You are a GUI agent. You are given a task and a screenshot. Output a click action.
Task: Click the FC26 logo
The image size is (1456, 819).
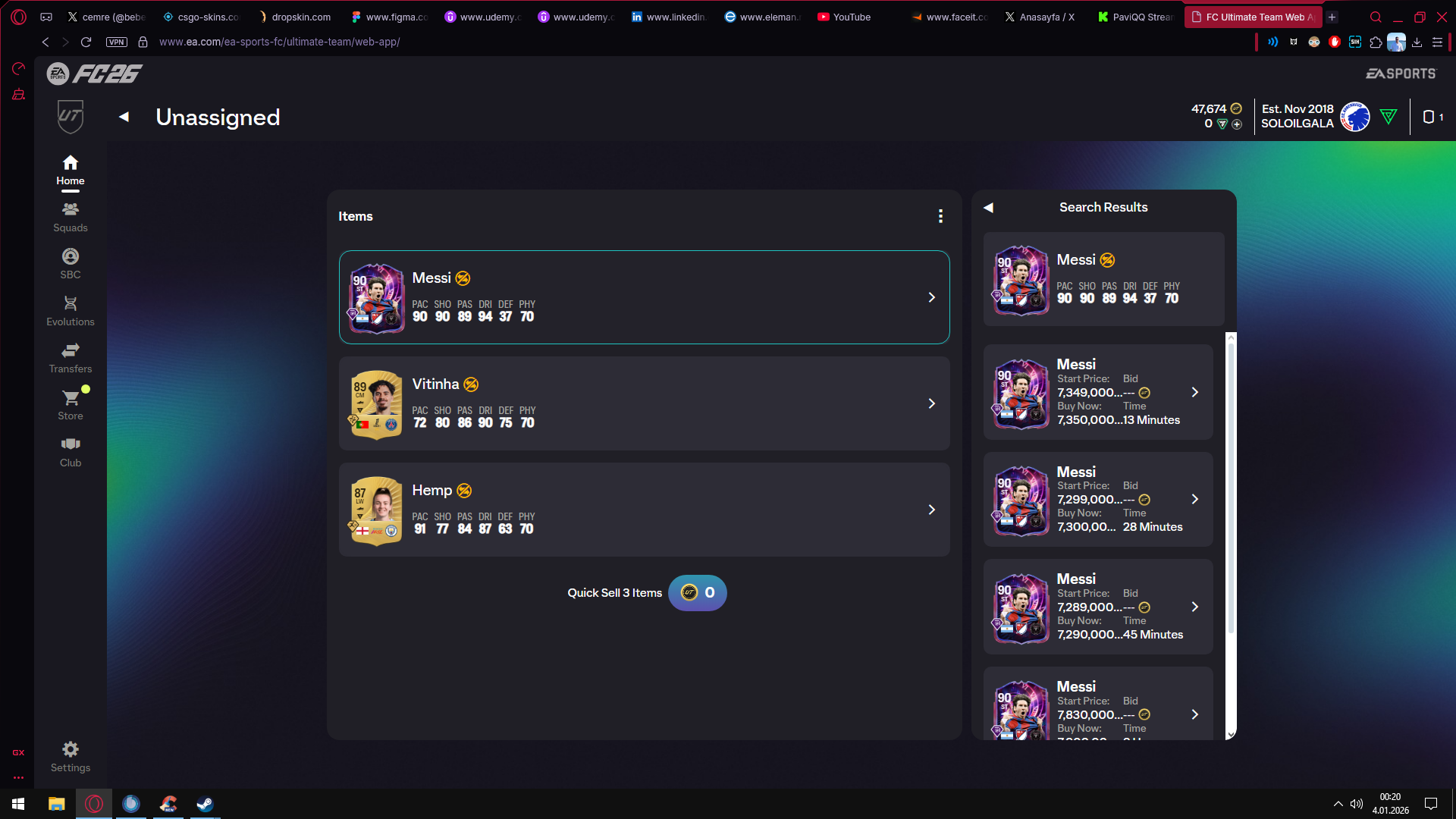pyautogui.click(x=95, y=74)
